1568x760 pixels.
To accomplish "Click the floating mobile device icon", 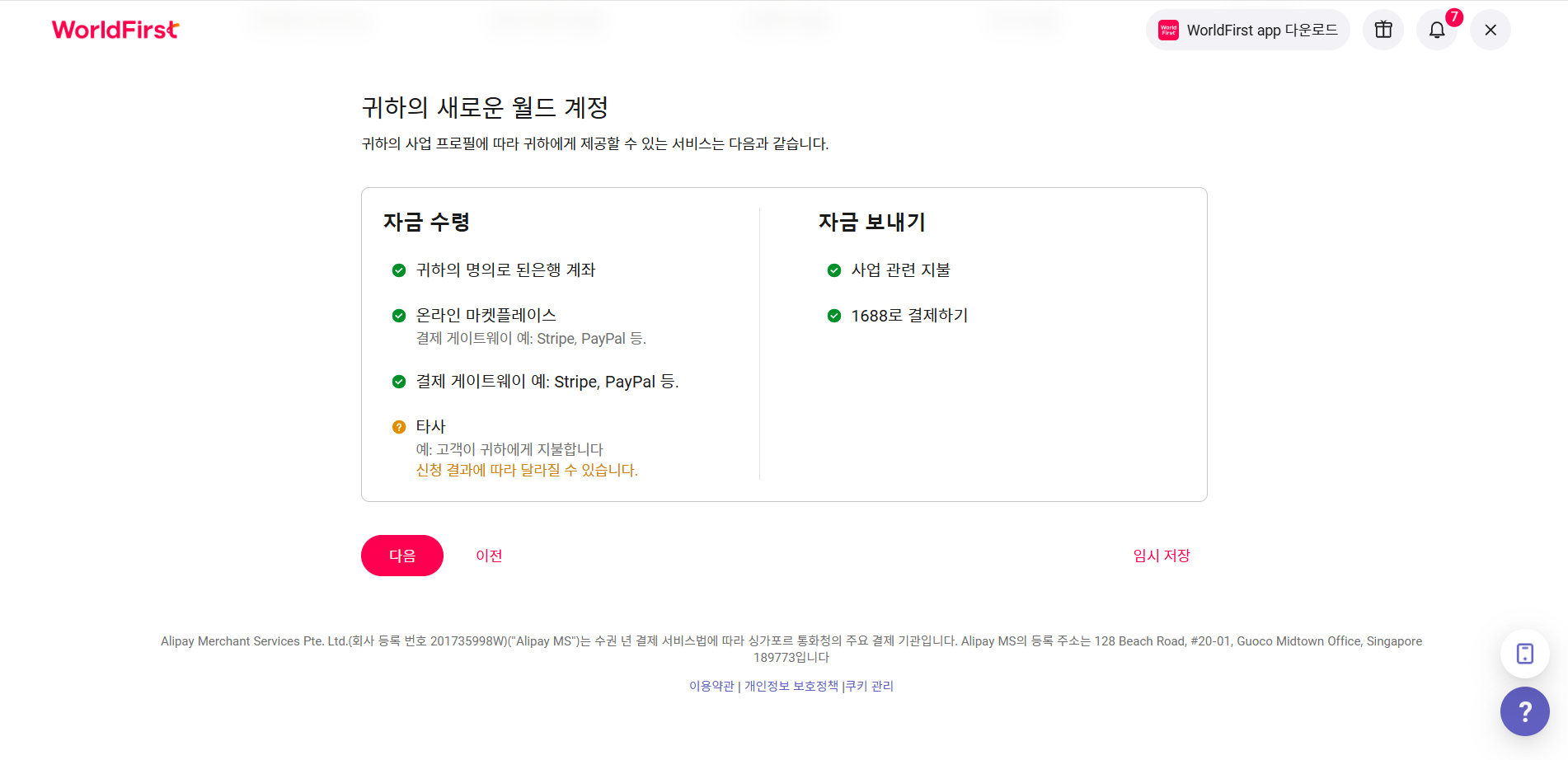I will [1525, 654].
